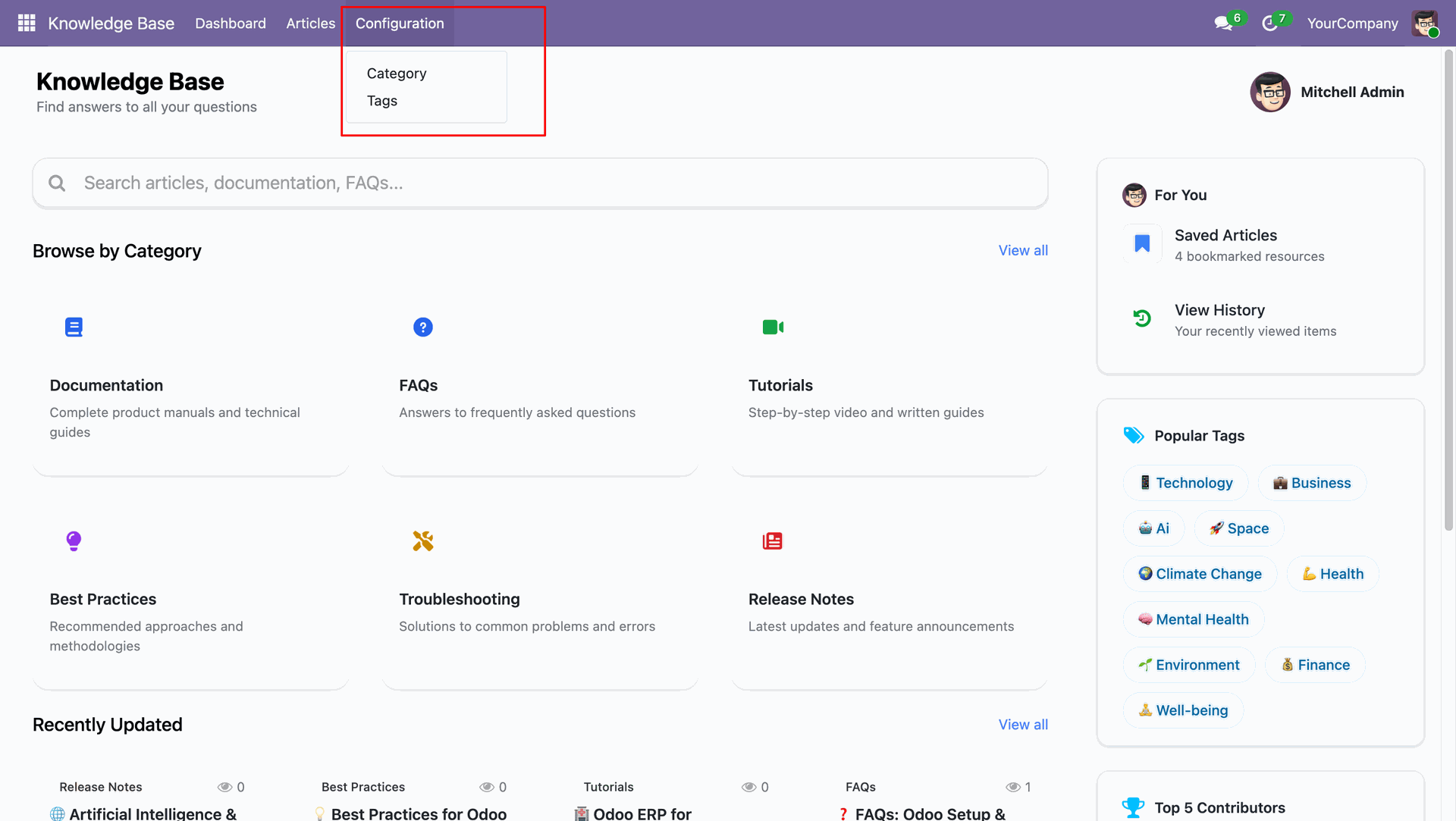Click the Tutorials video camera icon
The image size is (1456, 821).
point(773,327)
